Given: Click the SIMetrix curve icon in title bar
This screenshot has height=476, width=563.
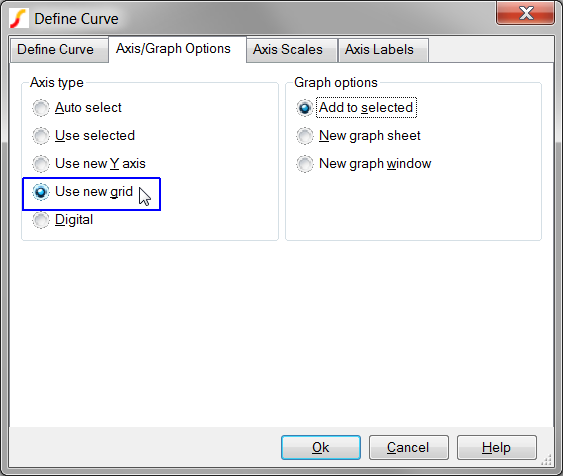Looking at the screenshot, I should (19, 18).
